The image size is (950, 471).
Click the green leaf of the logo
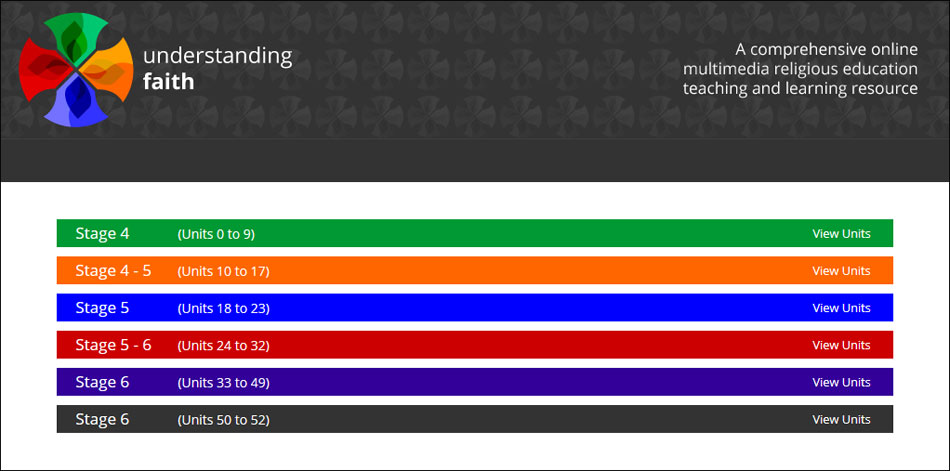click(76, 38)
